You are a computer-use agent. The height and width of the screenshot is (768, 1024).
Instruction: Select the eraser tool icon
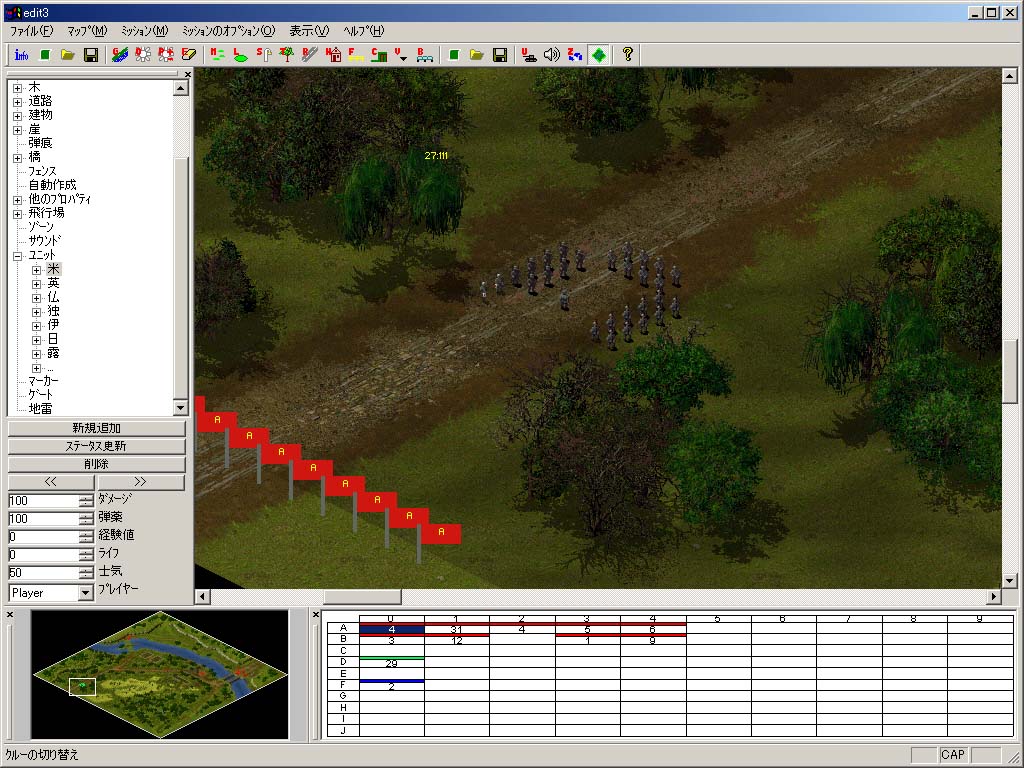pyautogui.click(x=189, y=55)
